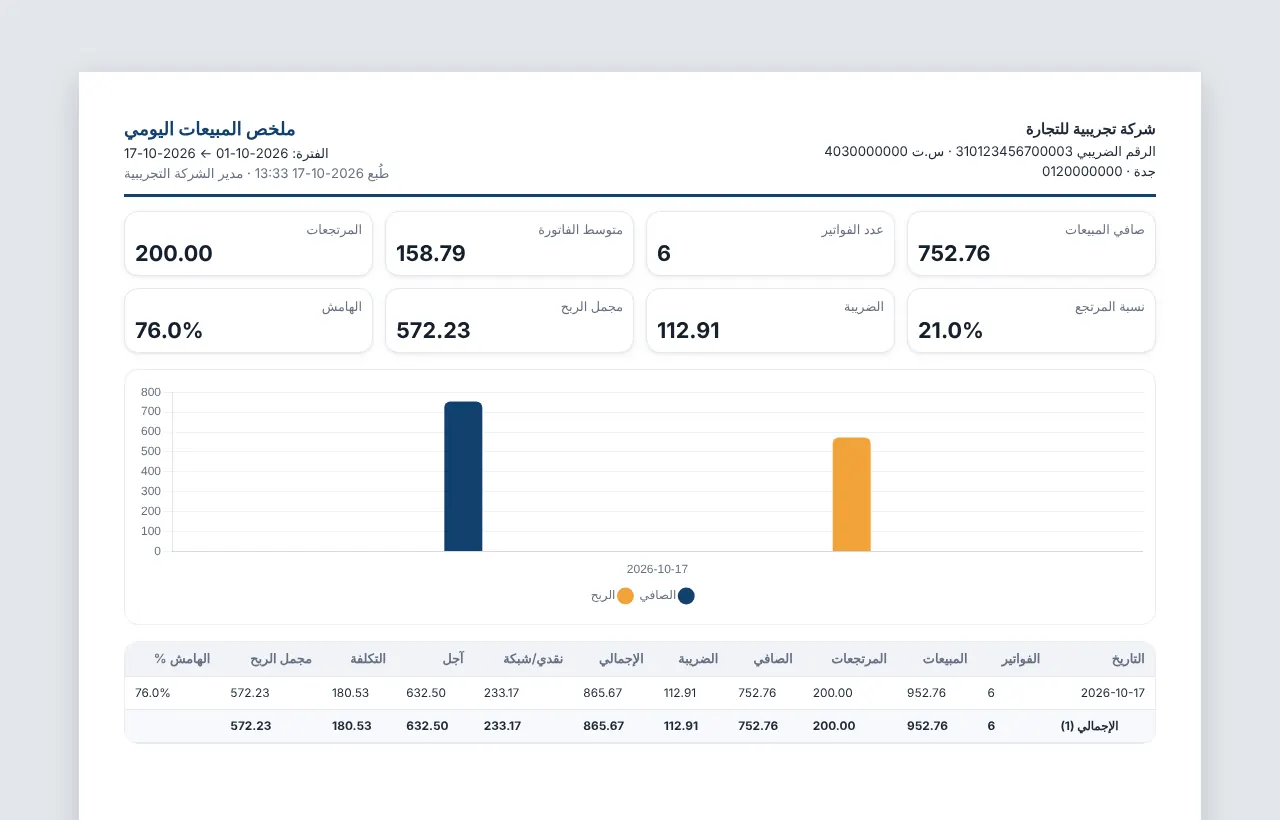Click the التكلفة table column header

(x=368, y=659)
